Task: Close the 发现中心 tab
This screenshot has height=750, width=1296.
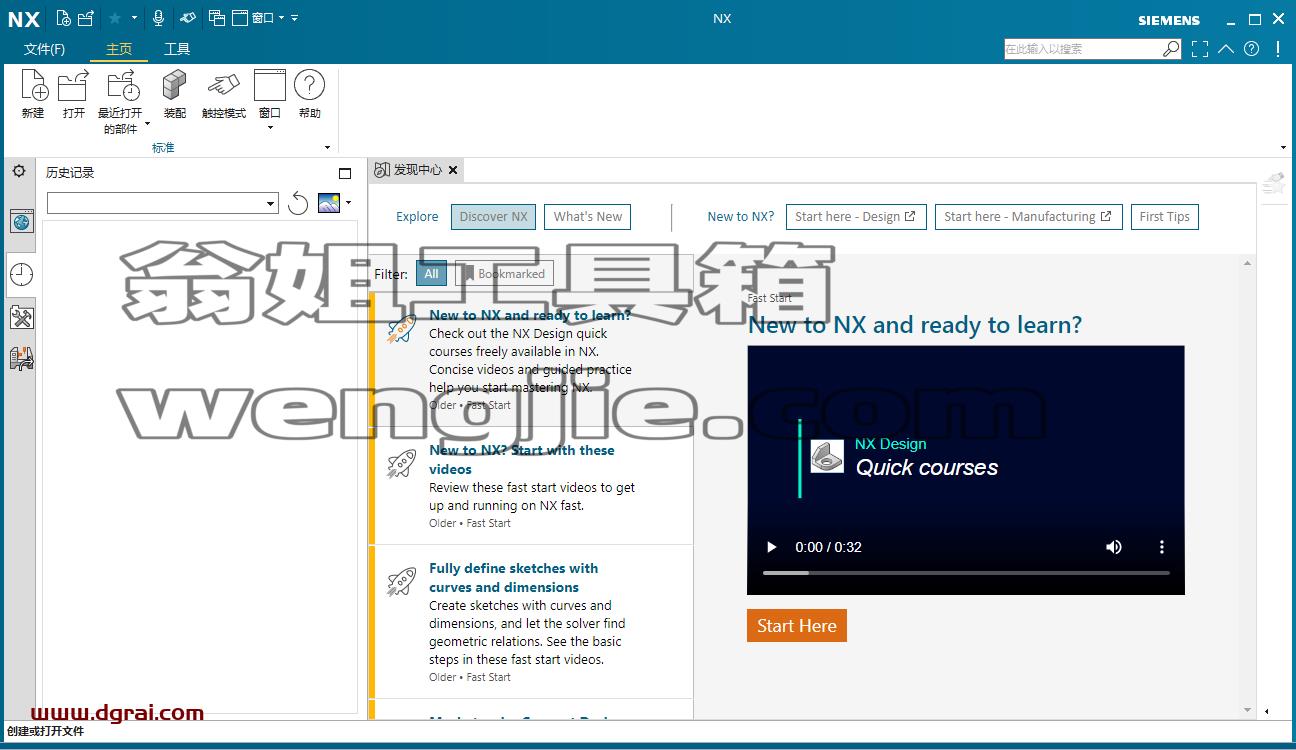Action: coord(453,170)
